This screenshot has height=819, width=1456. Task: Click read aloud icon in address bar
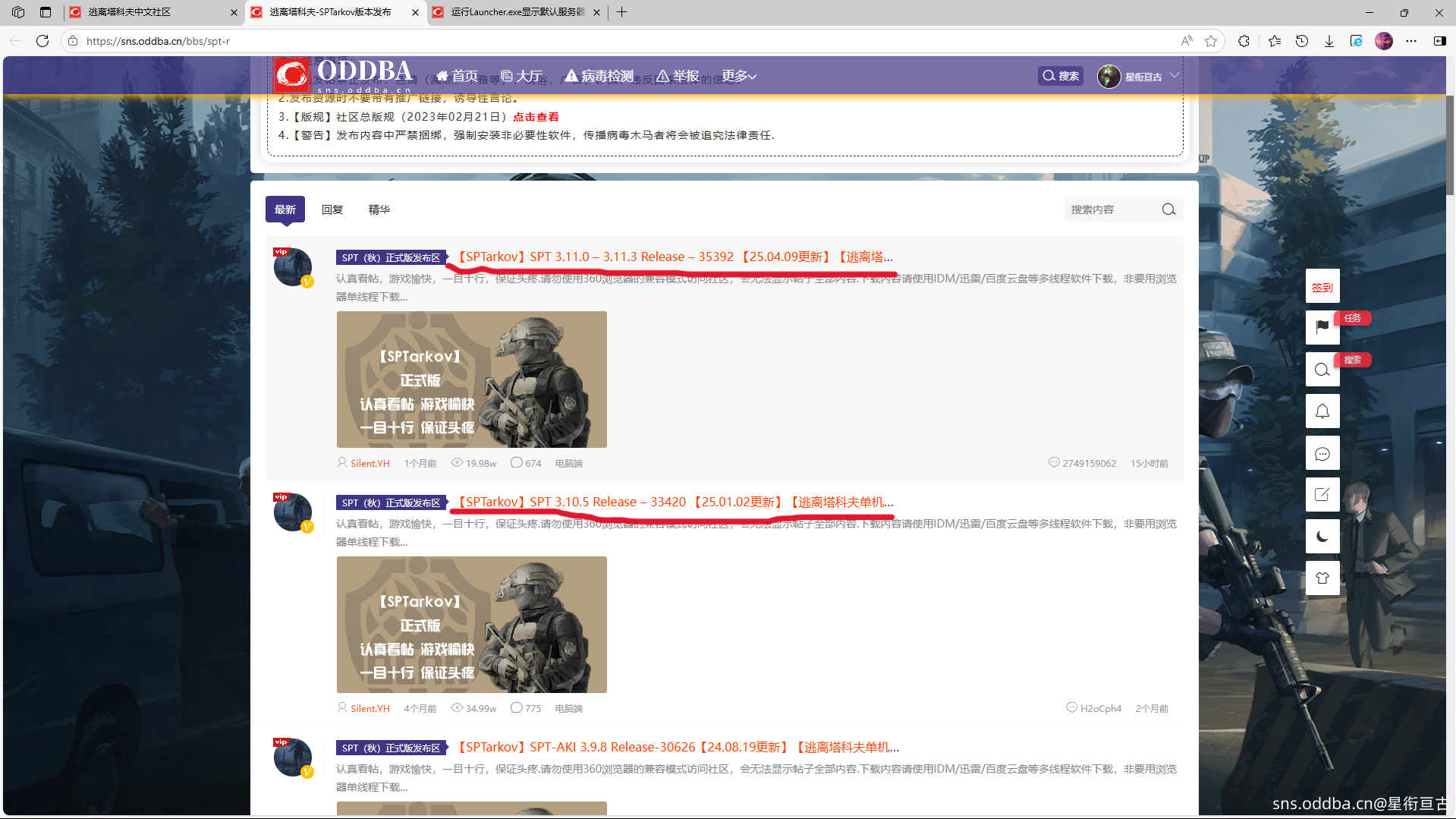coord(1187,41)
